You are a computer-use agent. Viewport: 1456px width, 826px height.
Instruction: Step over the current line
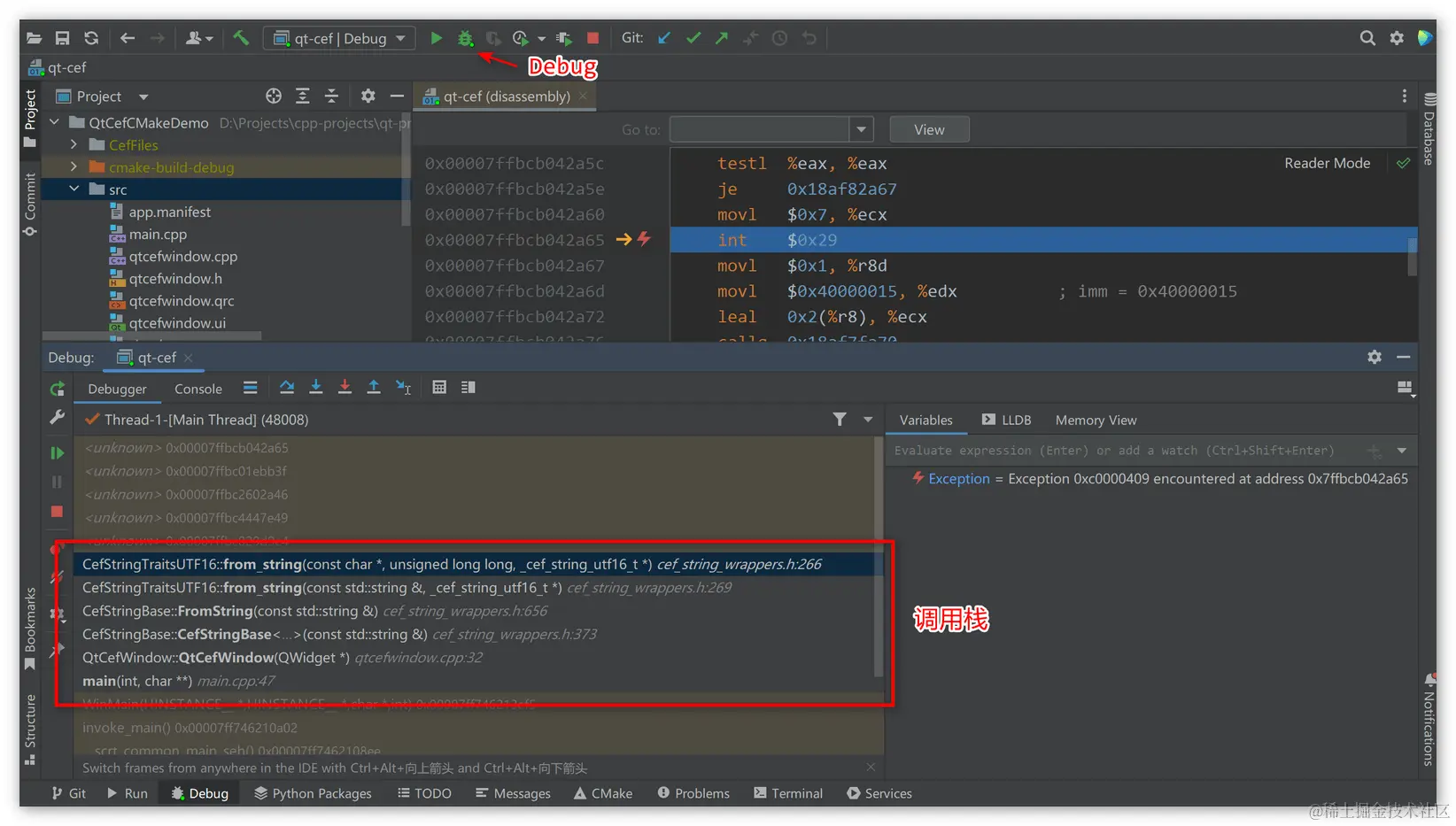[287, 387]
